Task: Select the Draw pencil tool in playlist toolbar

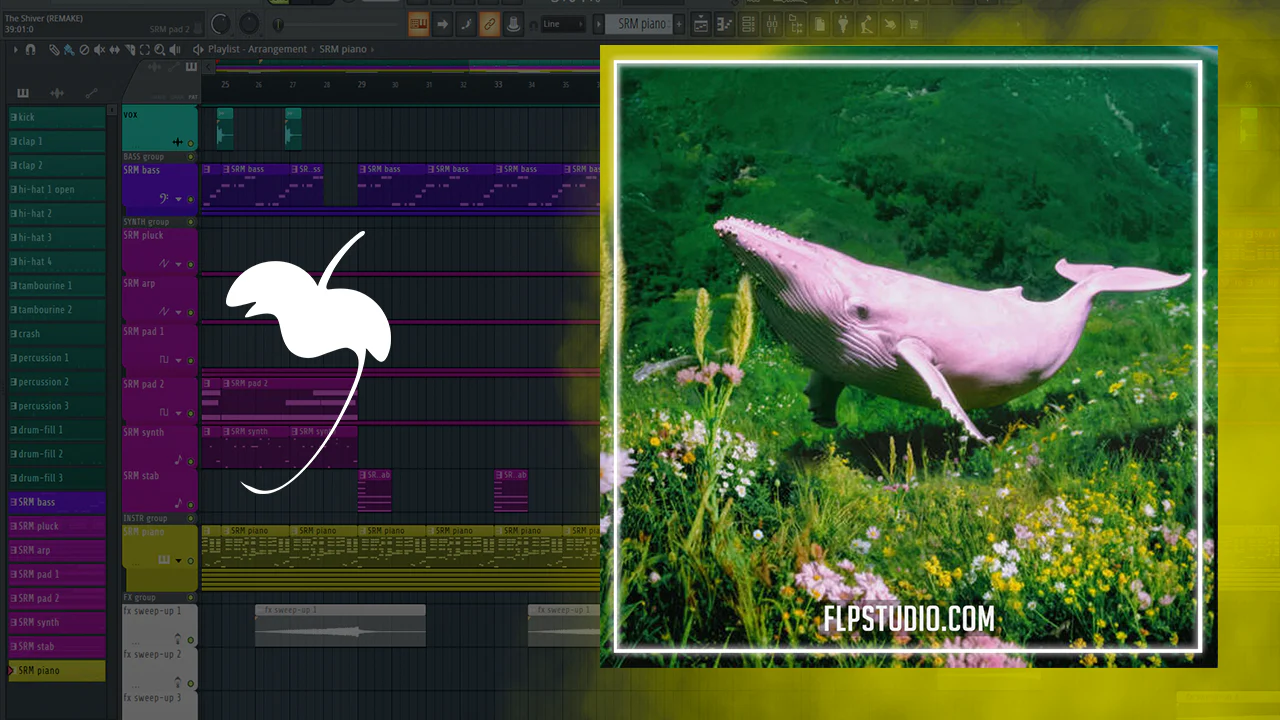Action: 54,49
